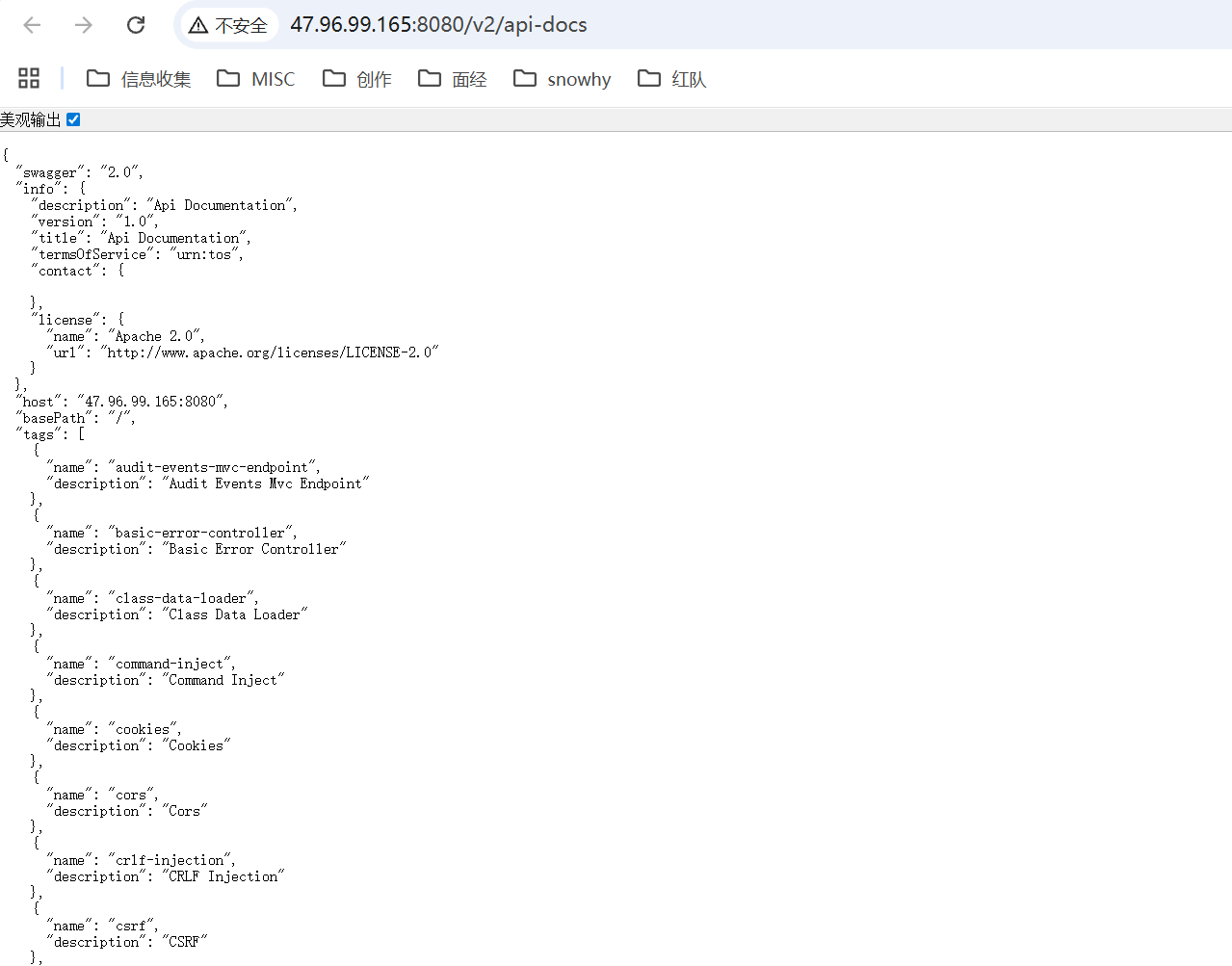1232x966 pixels.
Task: Click the "swagger" key in JSON
Action: pos(49,172)
